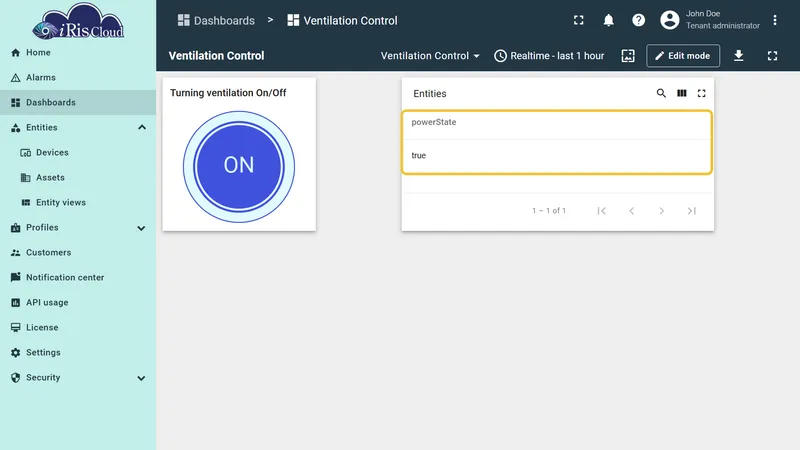The width and height of the screenshot is (800, 450).
Task: Click the download dashboard icon
Action: pyautogui.click(x=738, y=56)
